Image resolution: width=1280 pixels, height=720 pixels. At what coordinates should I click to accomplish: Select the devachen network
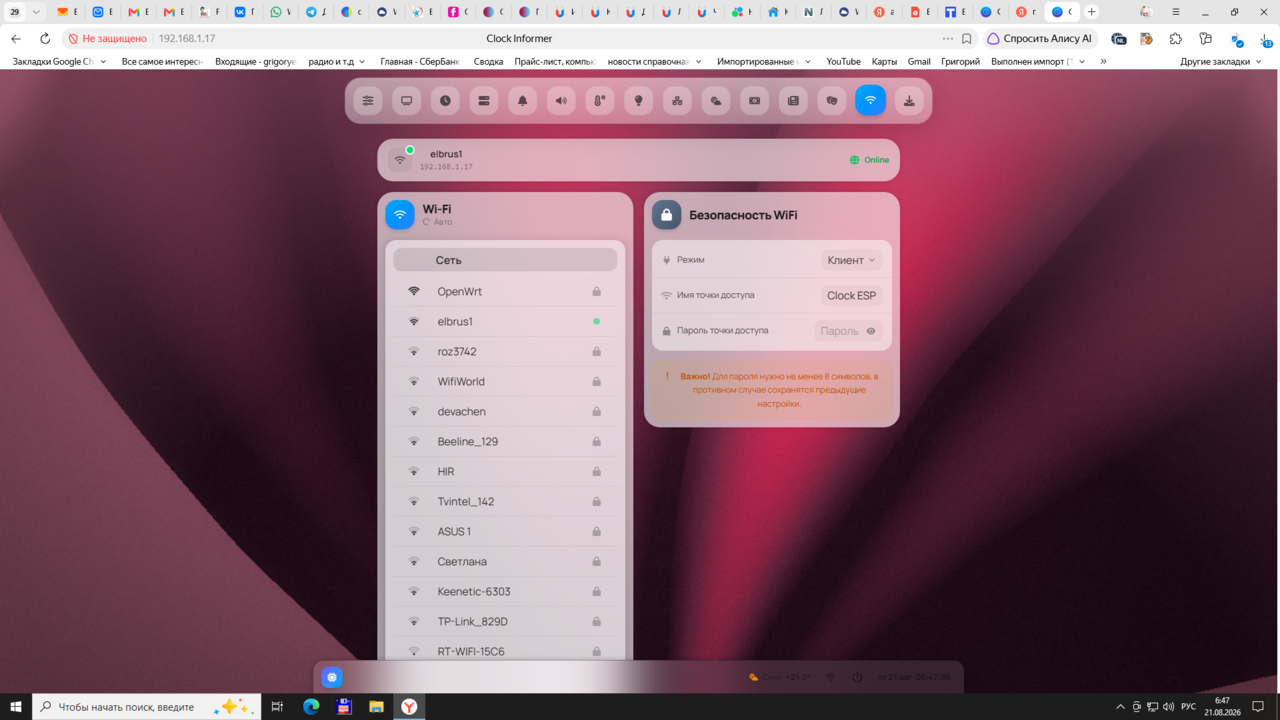[505, 411]
